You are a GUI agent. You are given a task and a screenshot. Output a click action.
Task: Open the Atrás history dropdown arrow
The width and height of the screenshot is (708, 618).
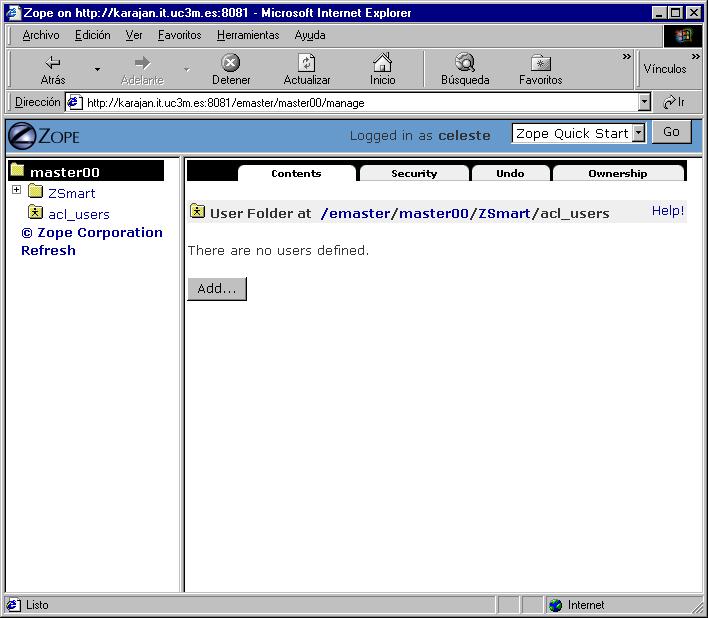97,69
